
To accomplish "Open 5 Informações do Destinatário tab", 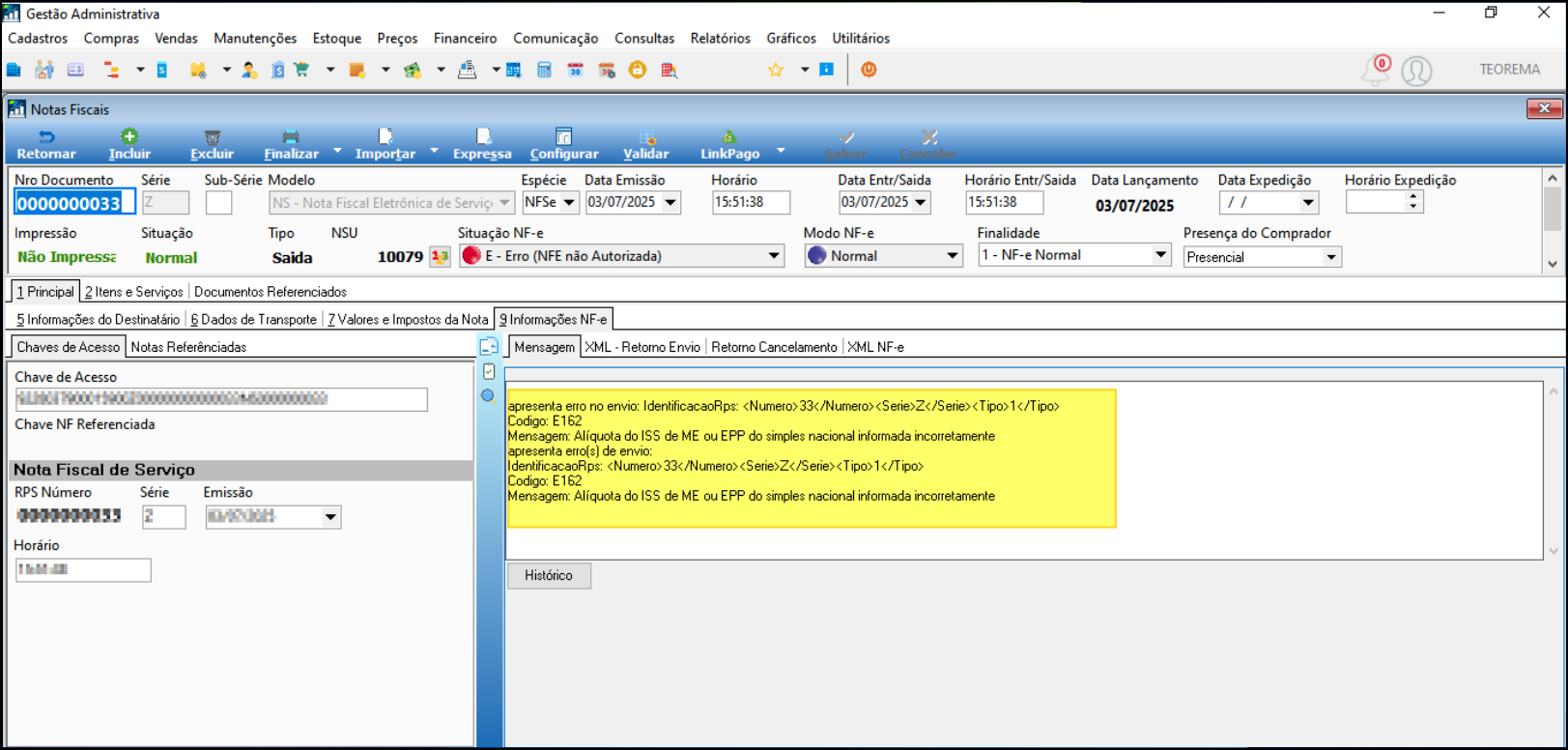I will point(98,320).
